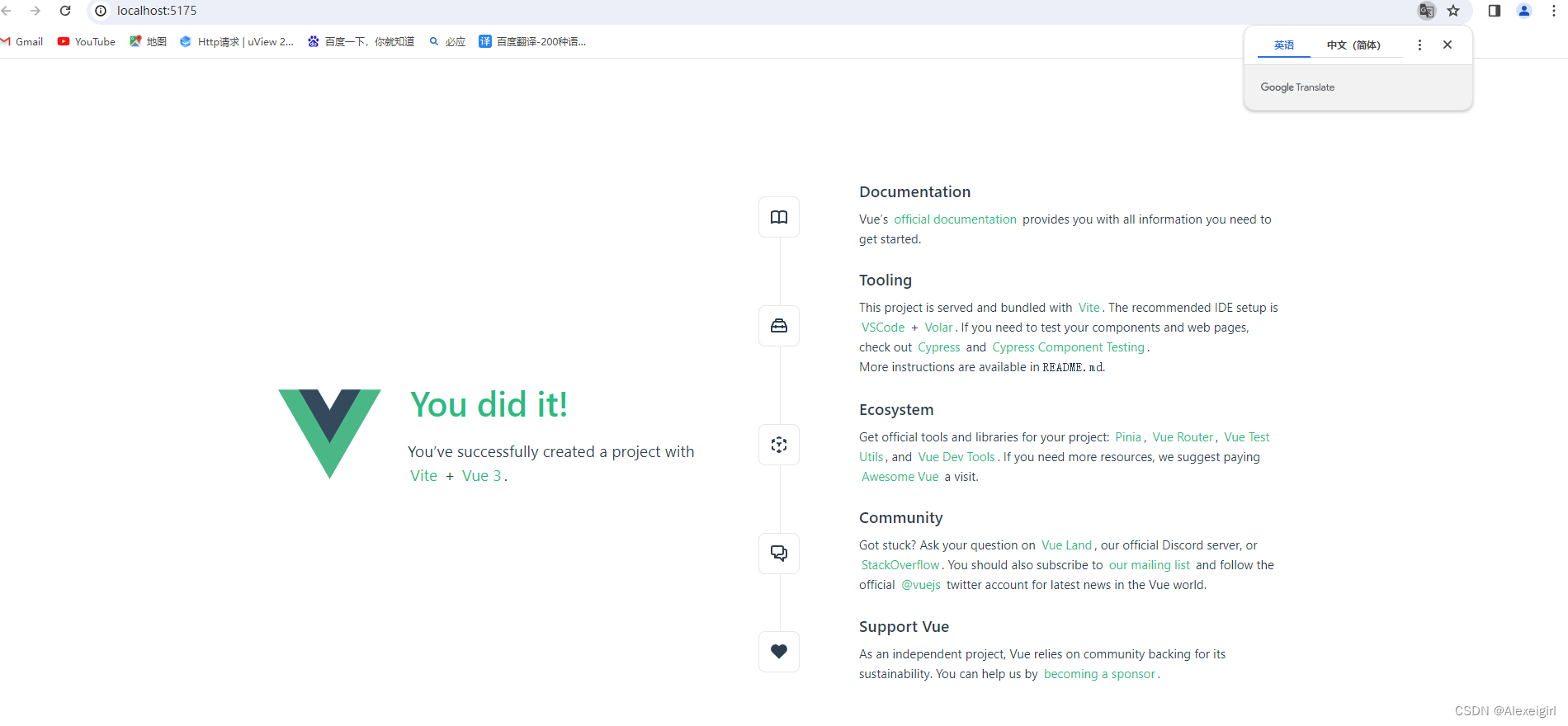This screenshot has width=1568, height=726.
Task: Close the Google Translate popup
Action: (1448, 45)
